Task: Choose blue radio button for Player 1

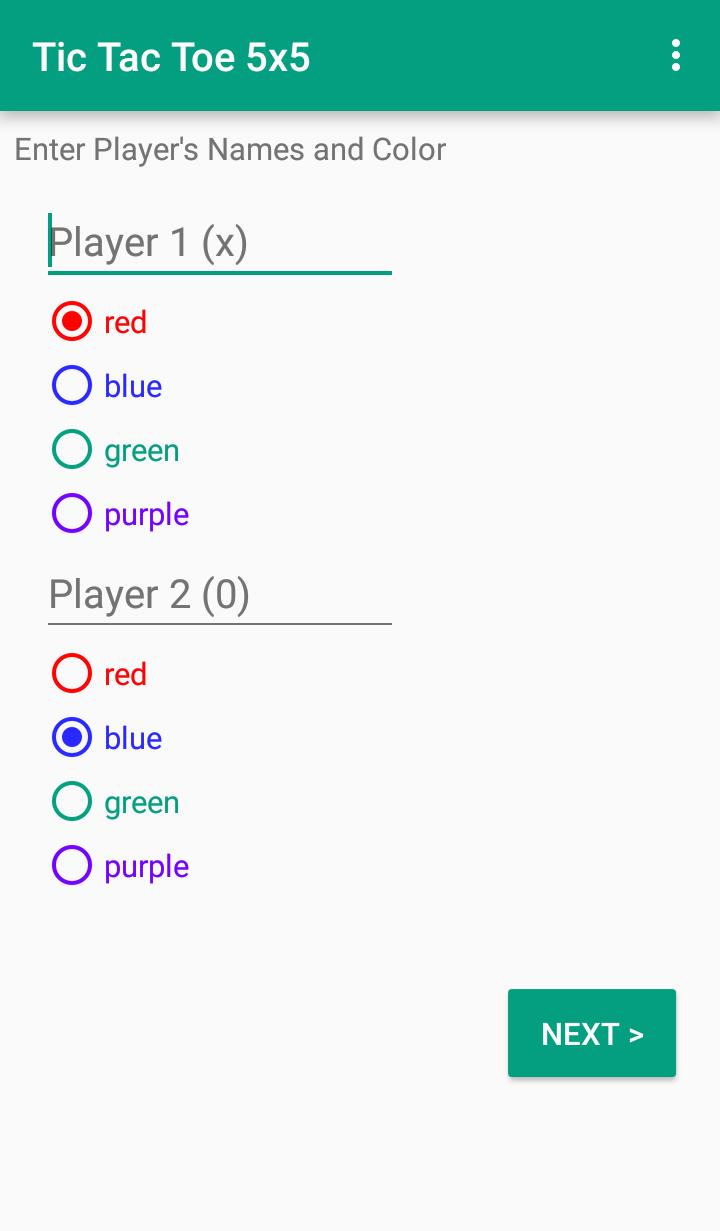Action: click(72, 386)
